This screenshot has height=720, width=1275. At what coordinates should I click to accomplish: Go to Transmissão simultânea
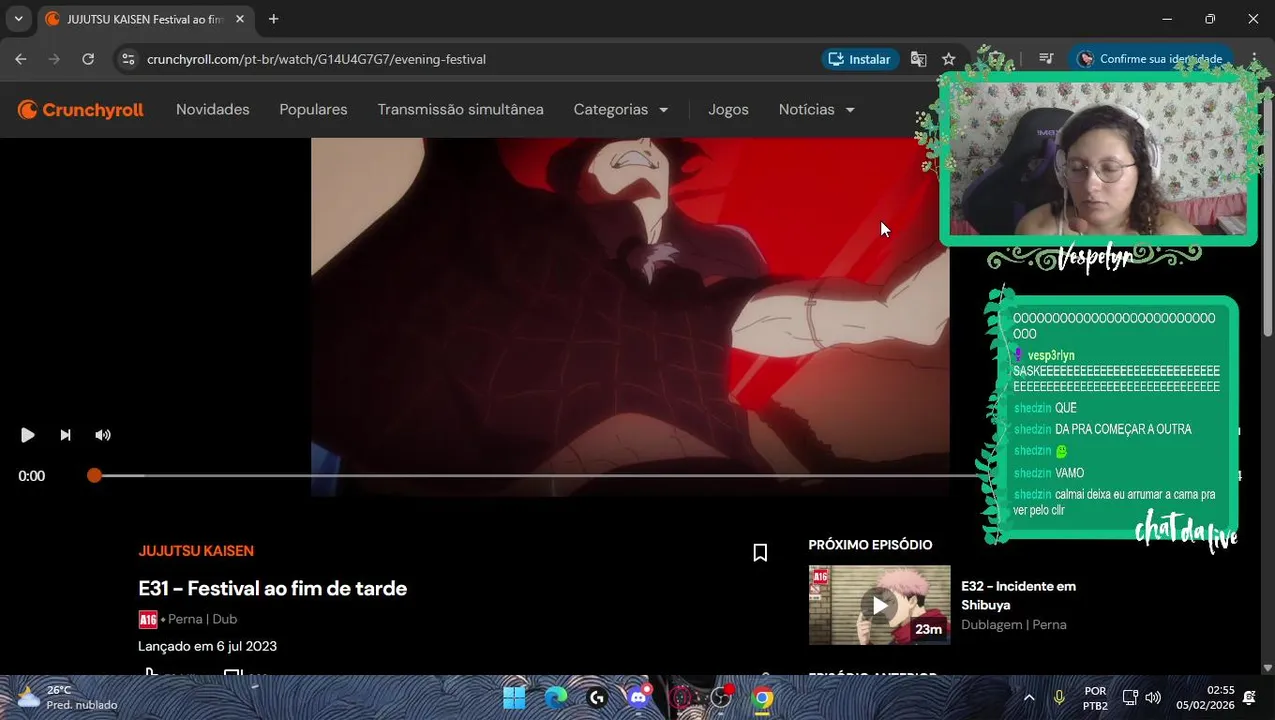(460, 110)
